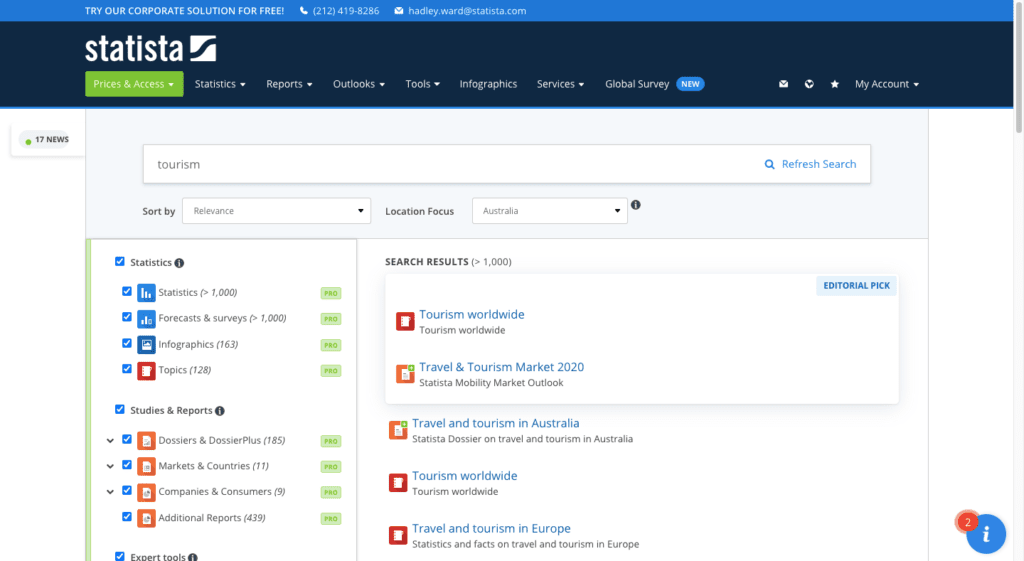Click the dossier icon beside Travel and tourism in Australia

tap(398, 430)
